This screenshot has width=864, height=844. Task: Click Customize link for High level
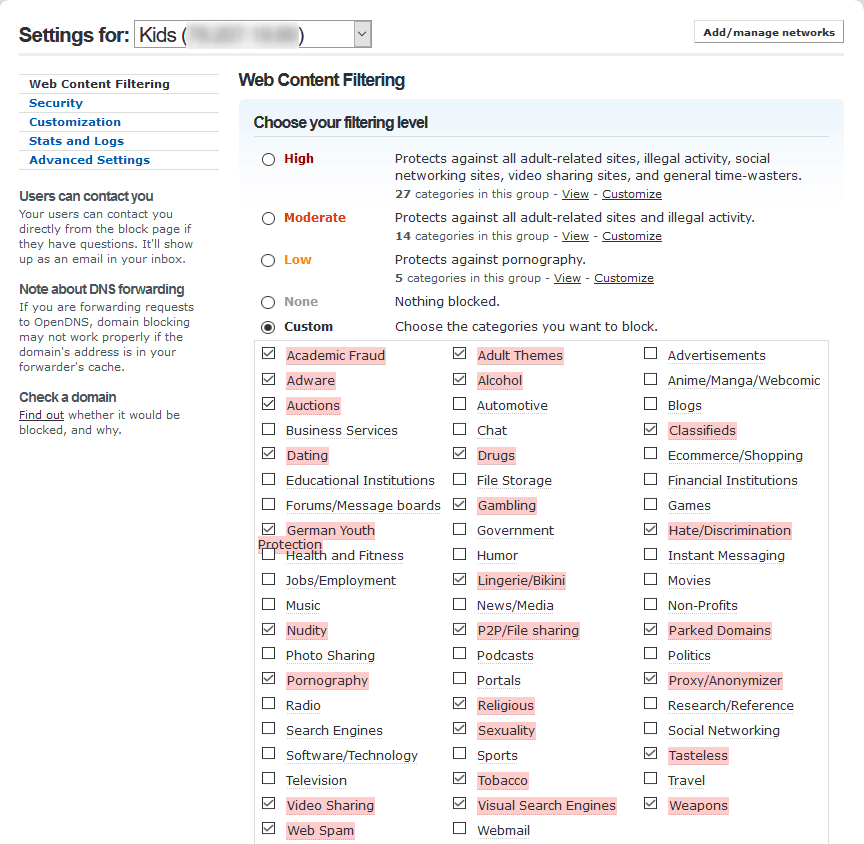coord(631,194)
